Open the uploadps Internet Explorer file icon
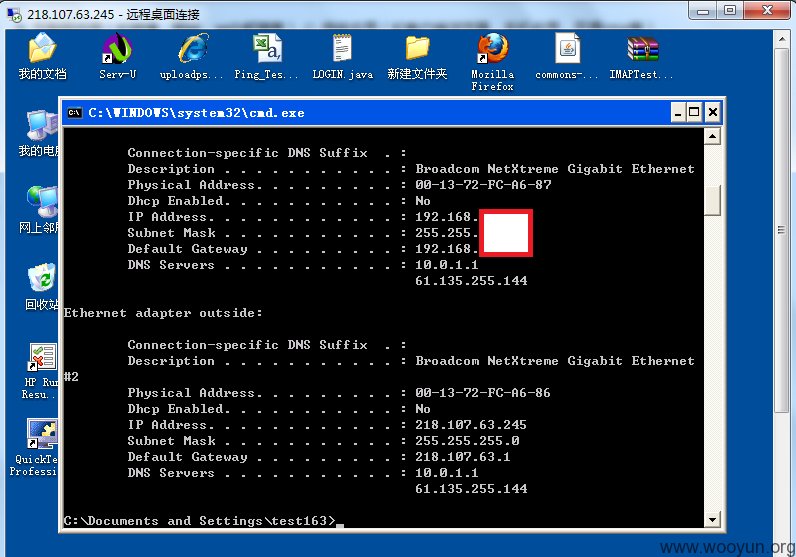This screenshot has height=557, width=796. pos(193,48)
